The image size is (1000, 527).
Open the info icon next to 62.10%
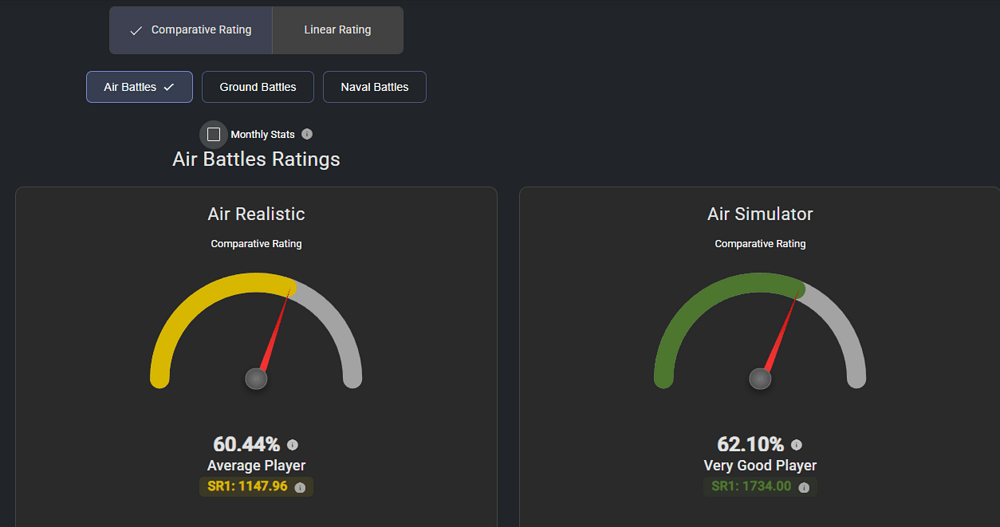pyautogui.click(x=796, y=445)
